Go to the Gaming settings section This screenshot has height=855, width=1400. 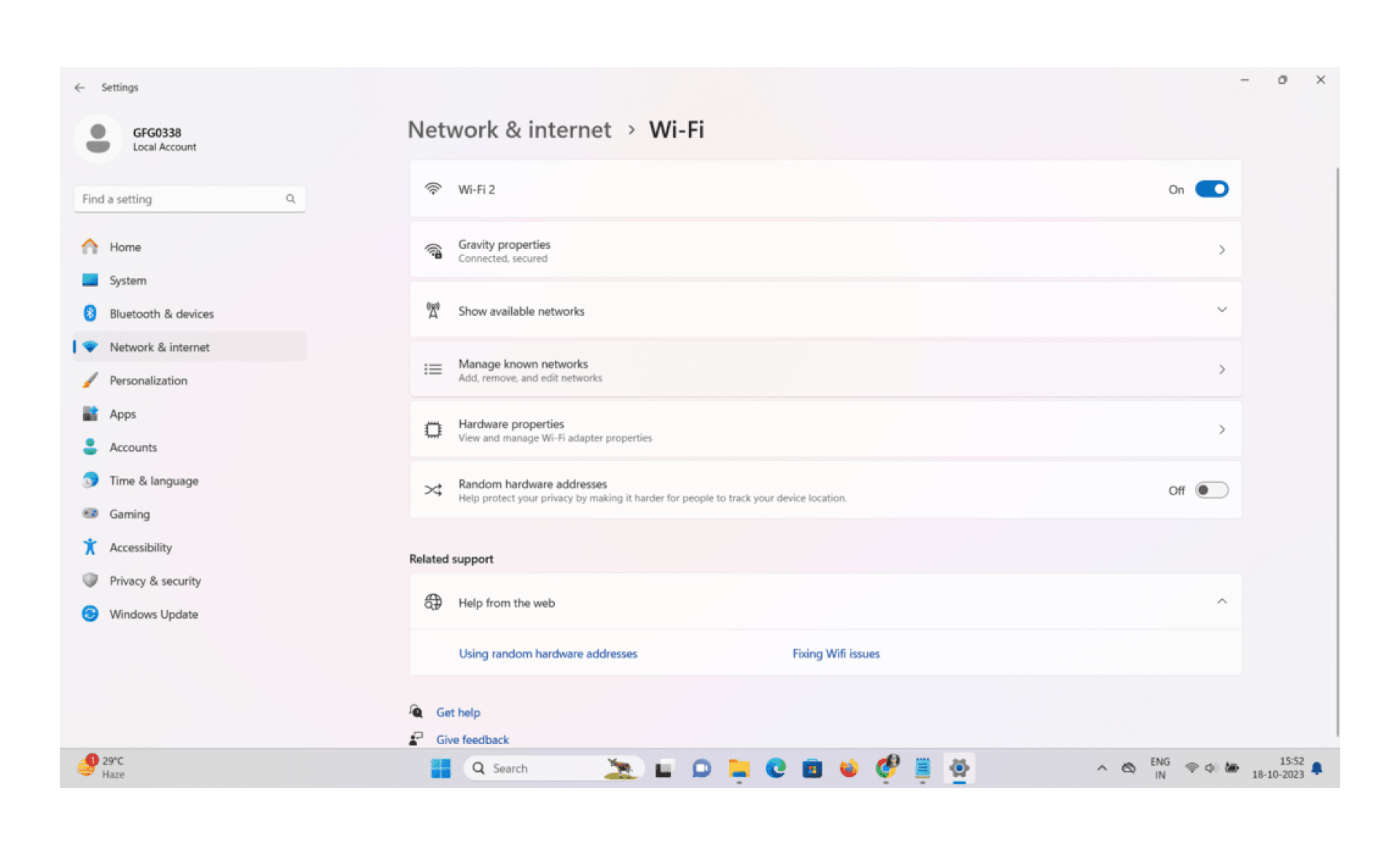click(x=130, y=514)
